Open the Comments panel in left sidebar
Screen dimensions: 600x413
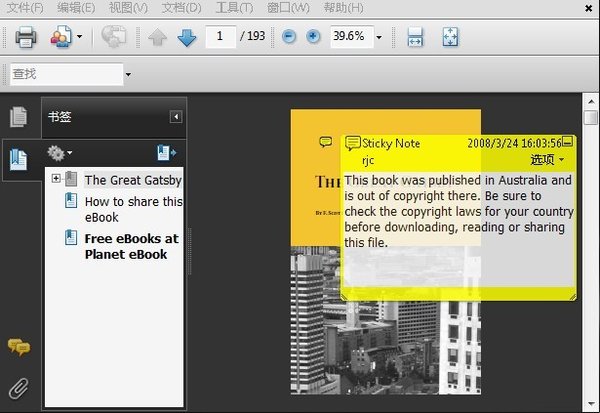click(x=18, y=347)
